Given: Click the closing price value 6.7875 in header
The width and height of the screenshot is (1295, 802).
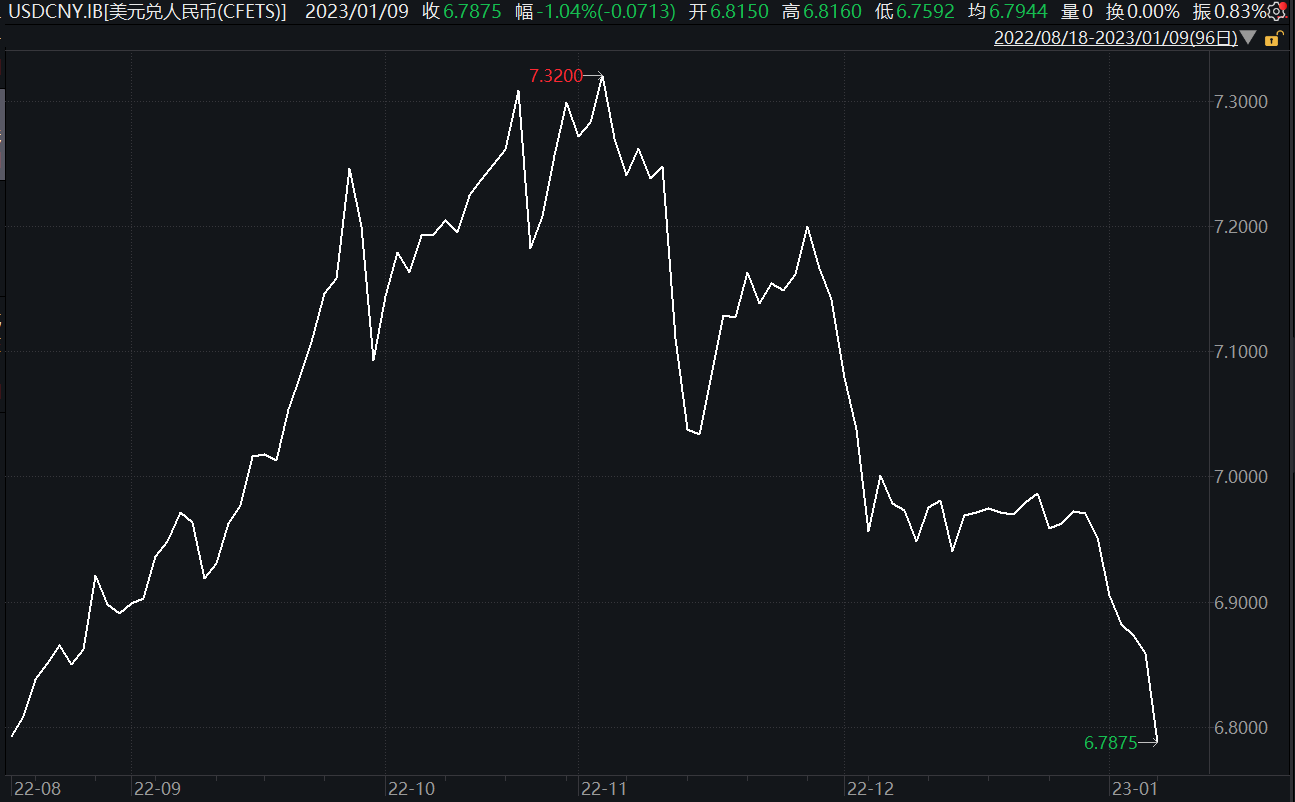Looking at the screenshot, I should [473, 12].
